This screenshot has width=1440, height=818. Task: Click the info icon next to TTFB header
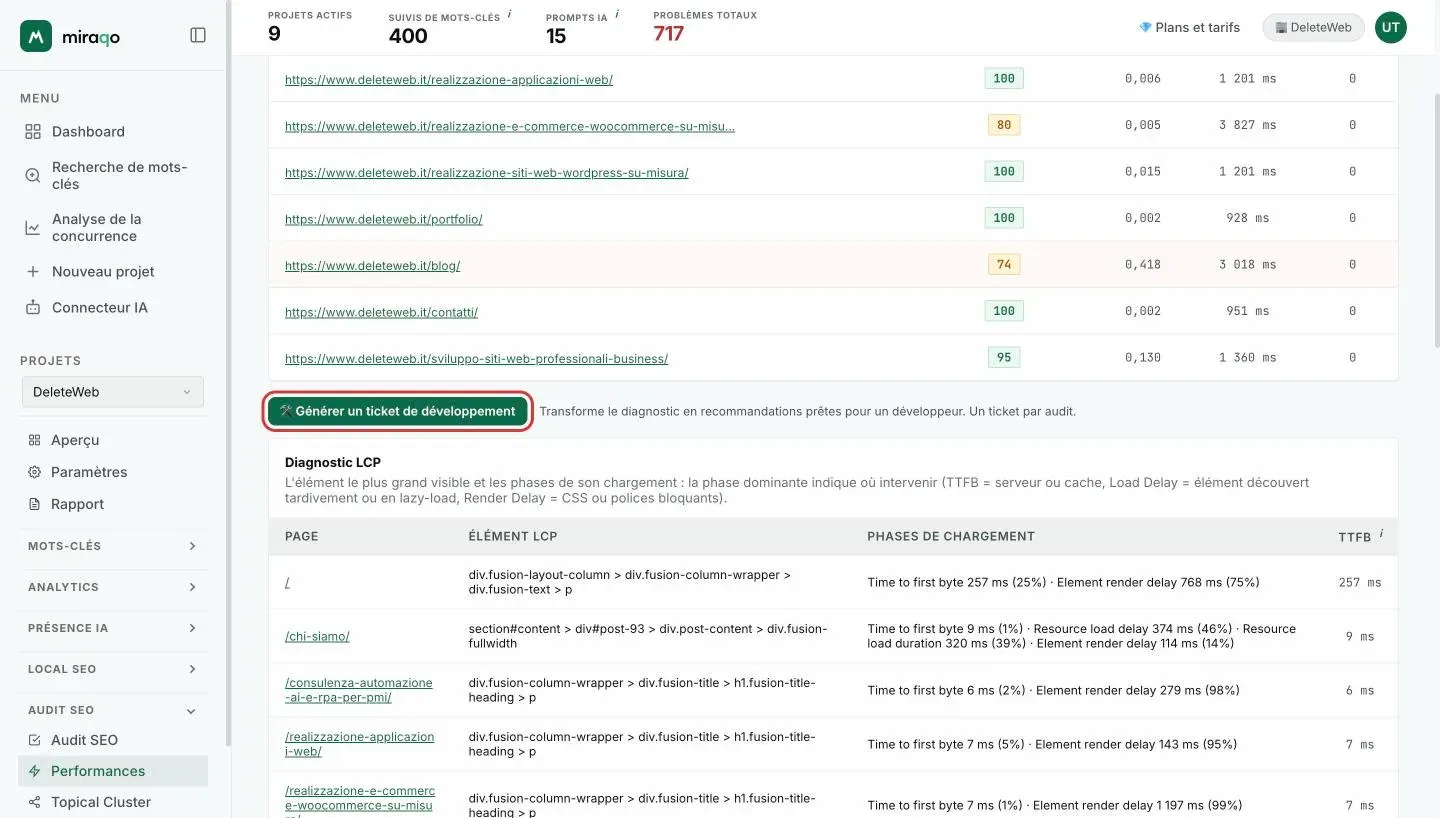pos(1381,534)
